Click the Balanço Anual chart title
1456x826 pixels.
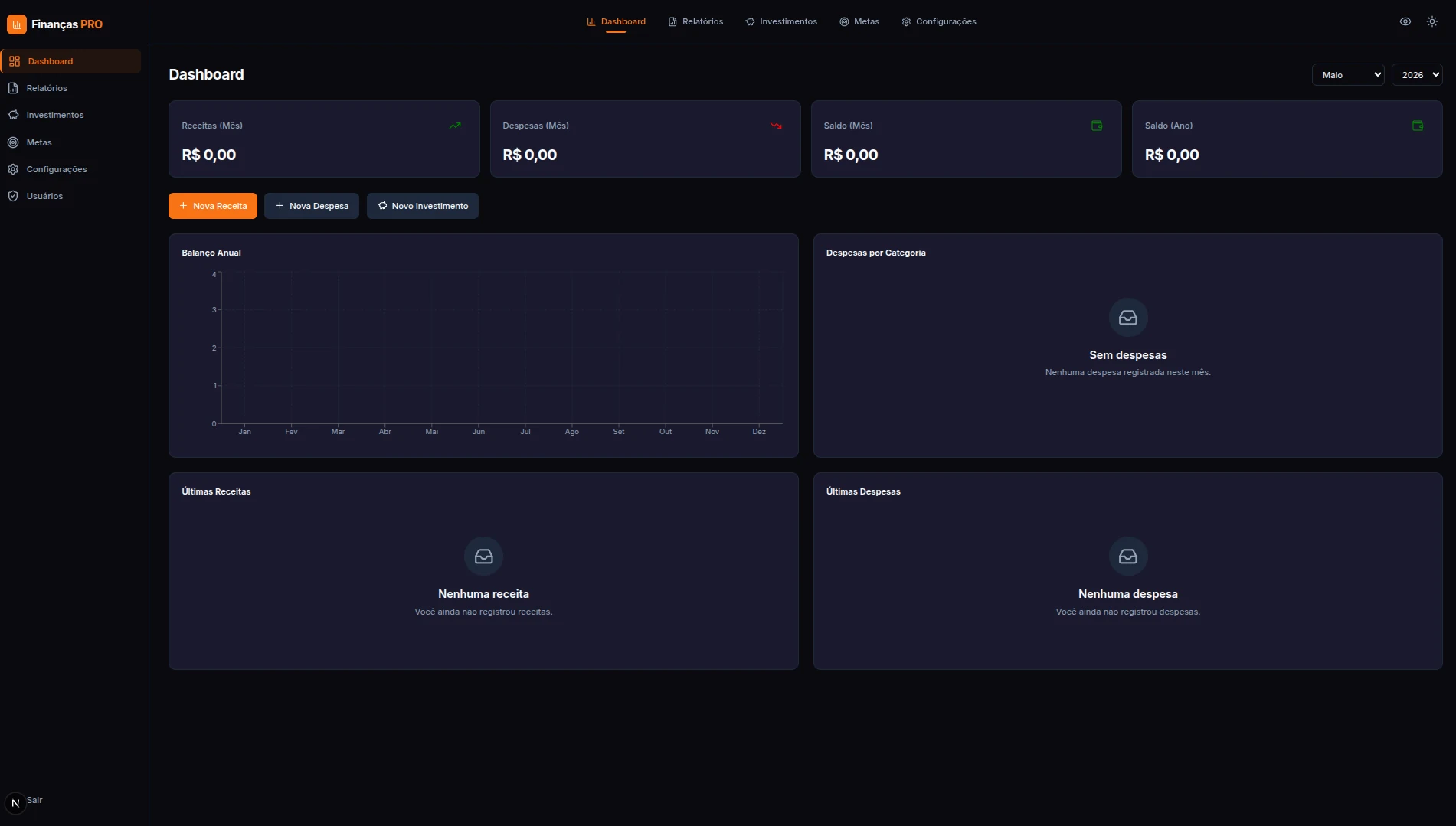click(x=211, y=253)
